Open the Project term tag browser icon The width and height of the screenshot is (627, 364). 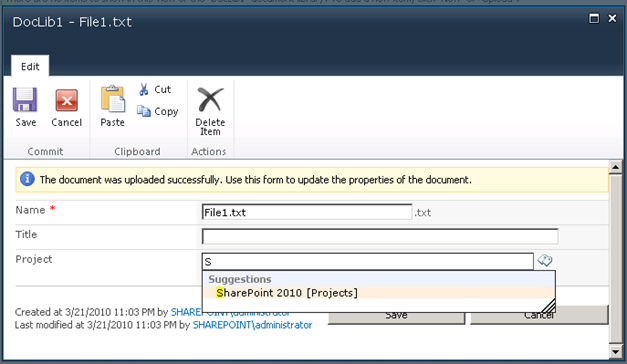pyautogui.click(x=545, y=260)
